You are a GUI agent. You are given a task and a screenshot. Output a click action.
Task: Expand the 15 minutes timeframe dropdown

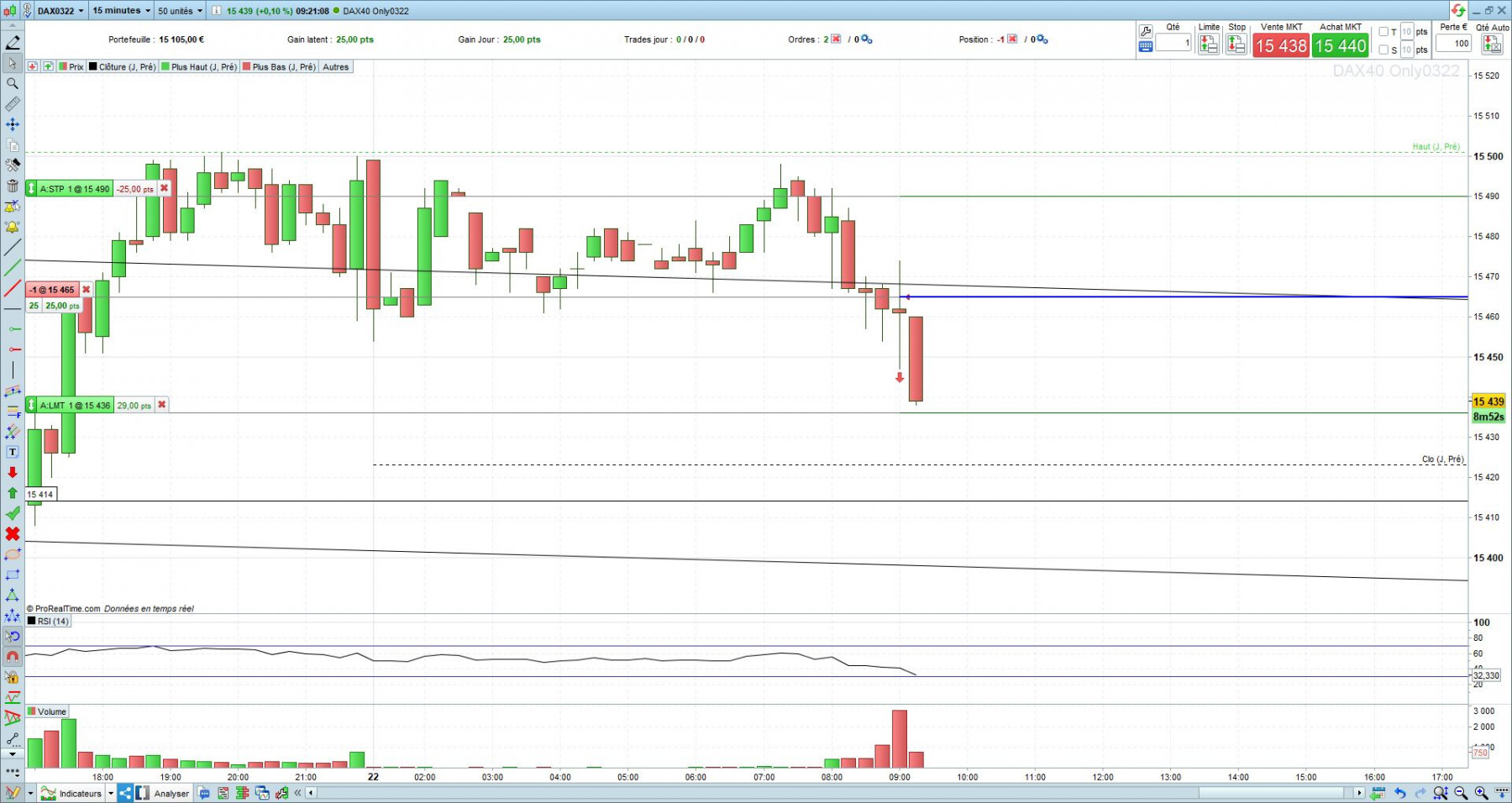121,11
